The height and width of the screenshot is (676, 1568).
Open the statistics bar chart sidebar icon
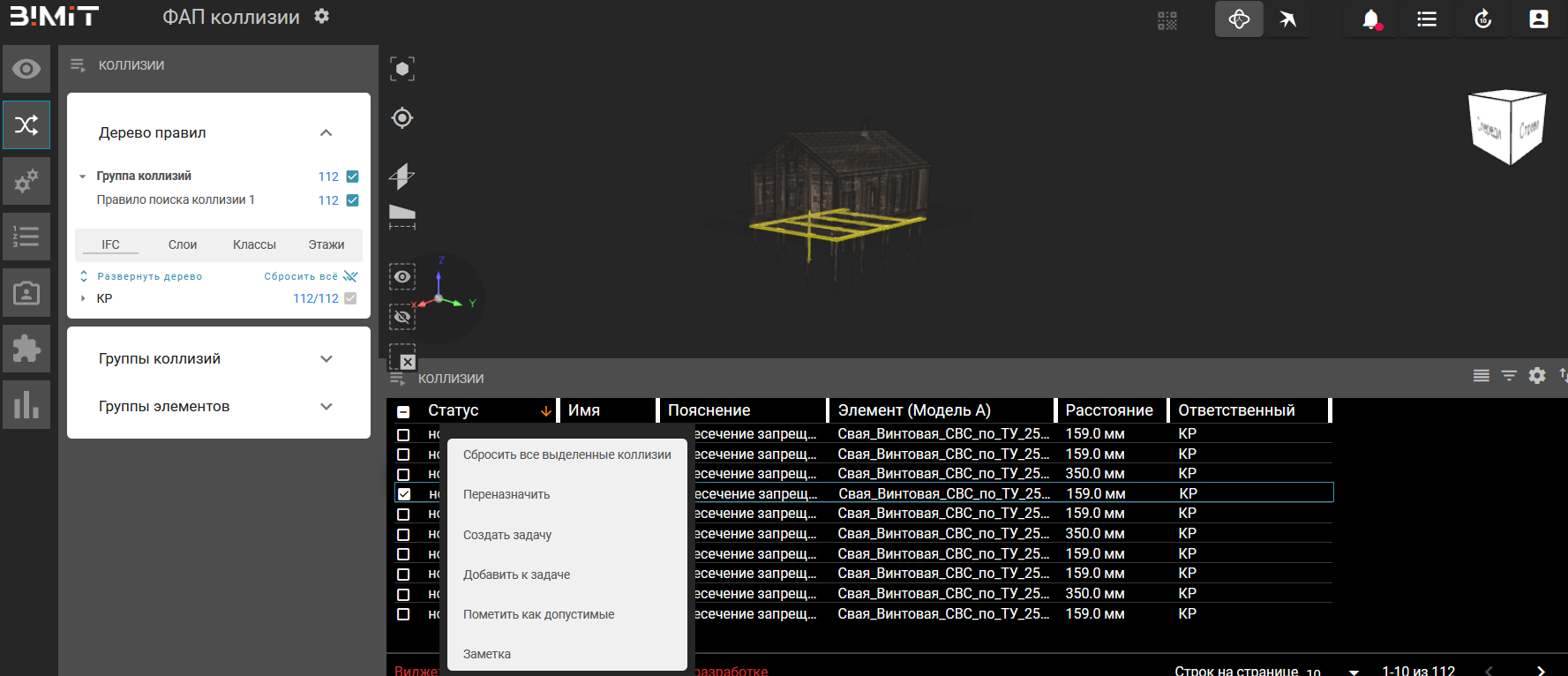point(26,405)
